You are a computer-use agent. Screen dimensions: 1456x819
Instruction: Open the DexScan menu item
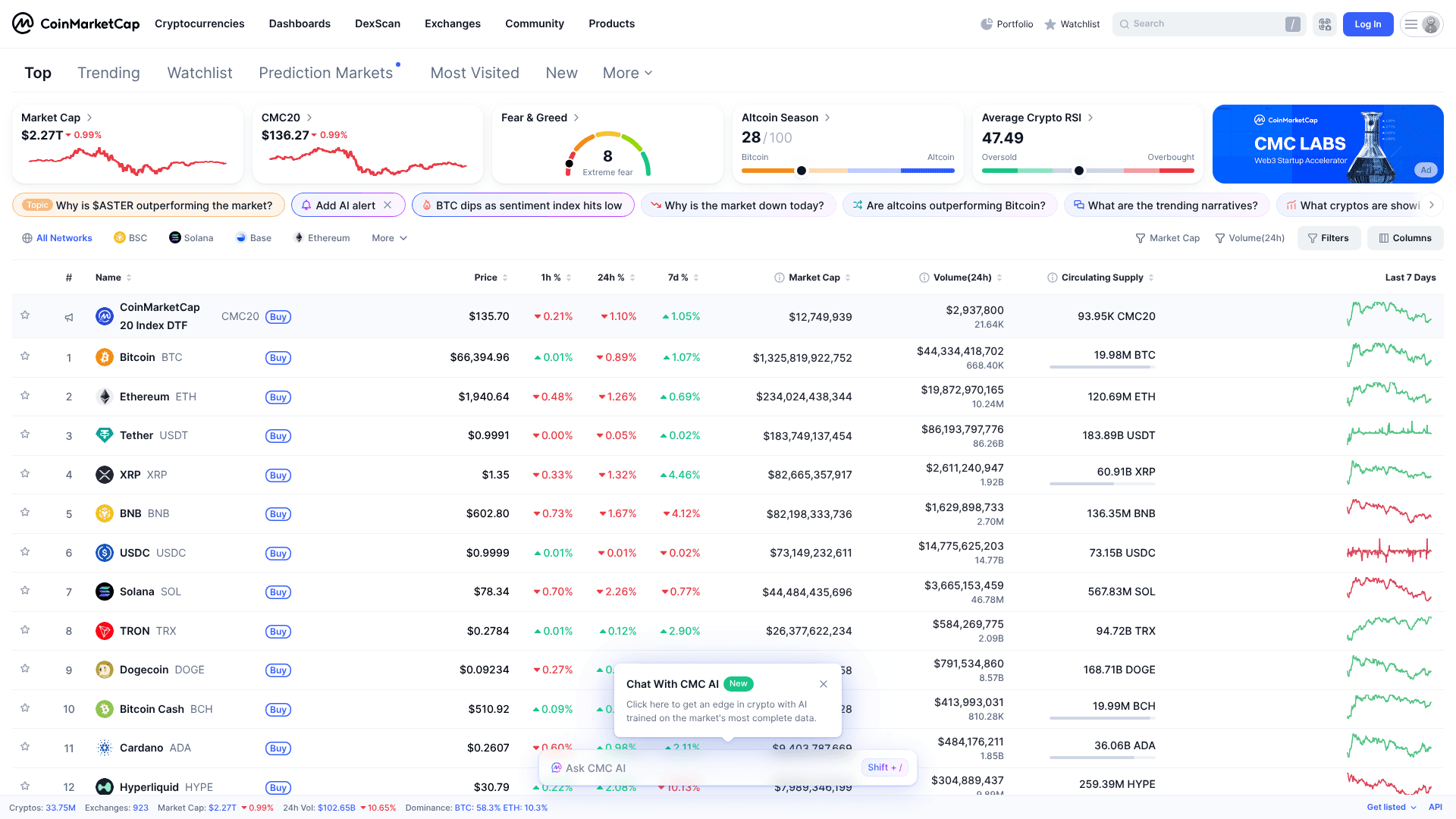pyautogui.click(x=378, y=24)
